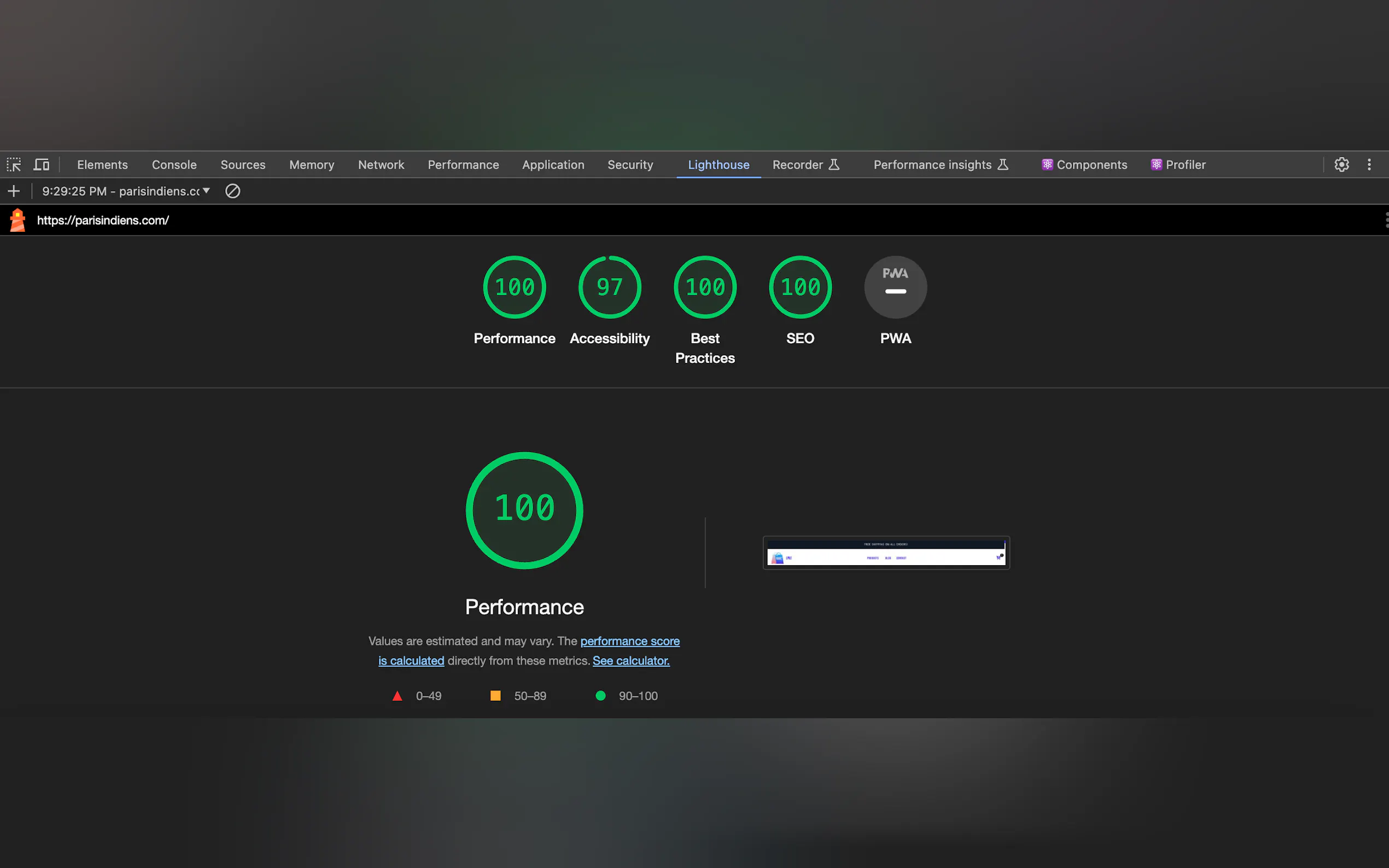The image size is (1389, 868).
Task: Click the plus icon for new report
Action: click(x=14, y=191)
